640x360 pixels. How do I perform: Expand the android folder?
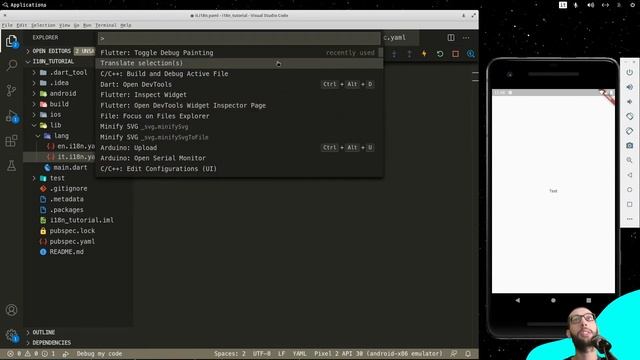point(63,93)
